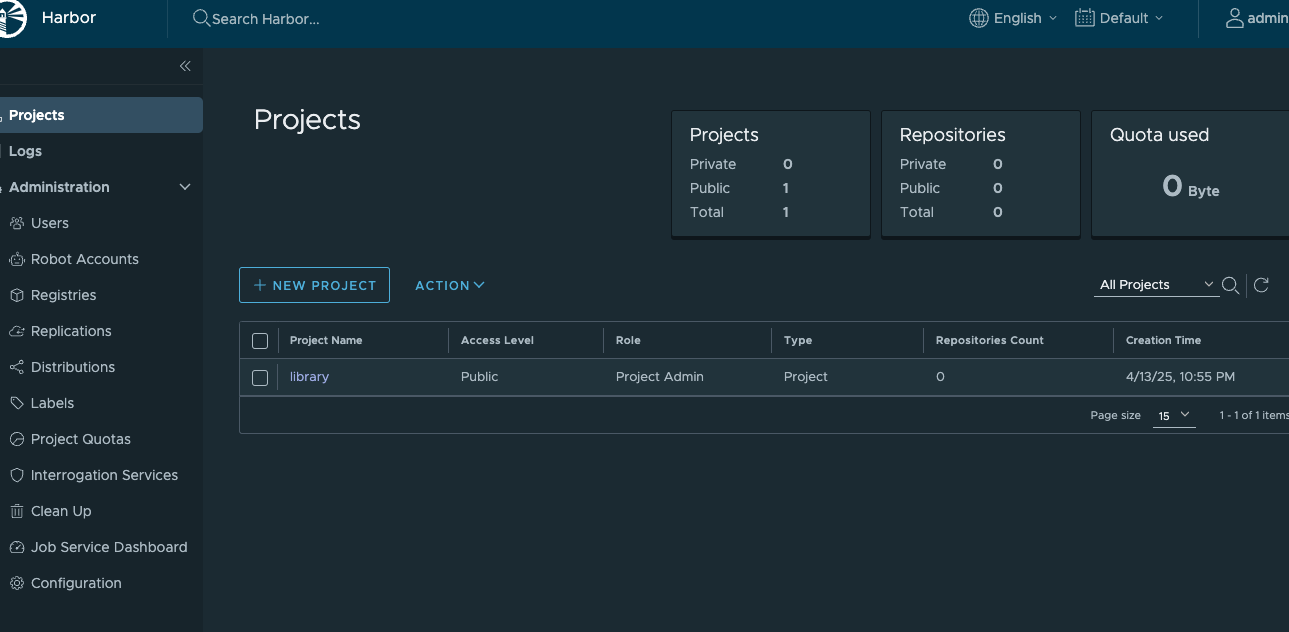Open the library project link
1289x632 pixels.
coord(309,377)
